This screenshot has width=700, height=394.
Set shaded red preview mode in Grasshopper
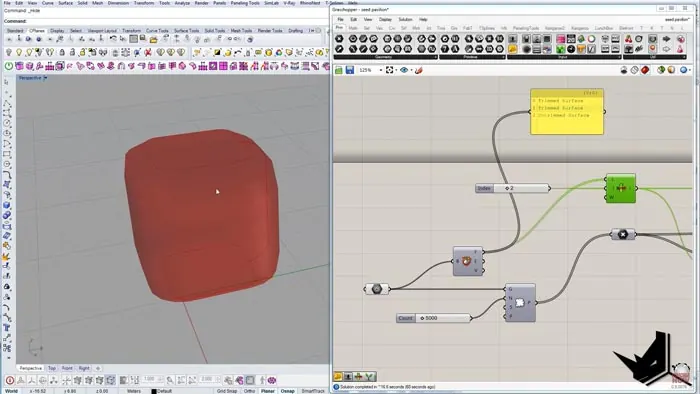[x=645, y=70]
